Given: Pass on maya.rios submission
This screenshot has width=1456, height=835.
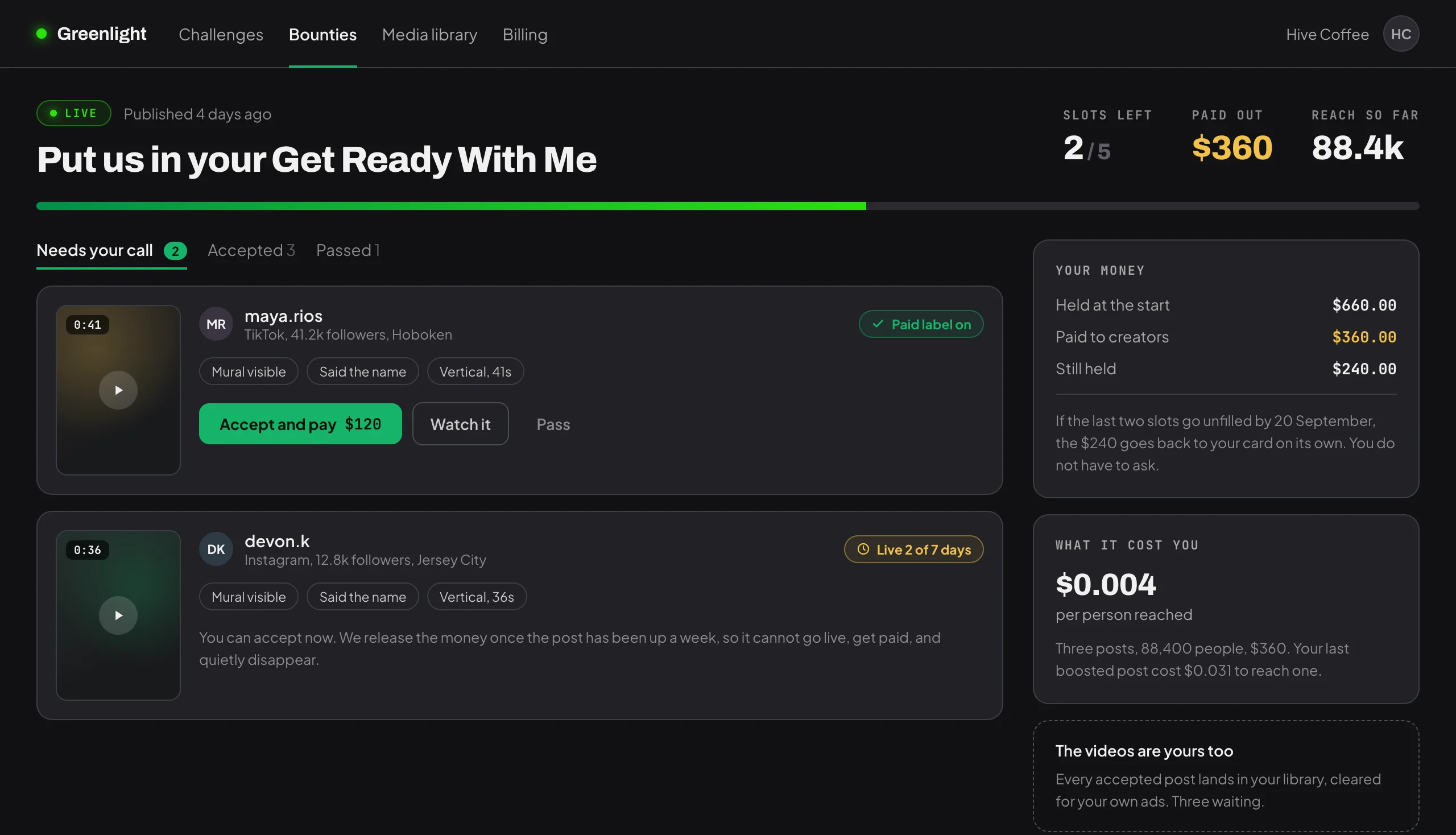Looking at the screenshot, I should pyautogui.click(x=553, y=424).
